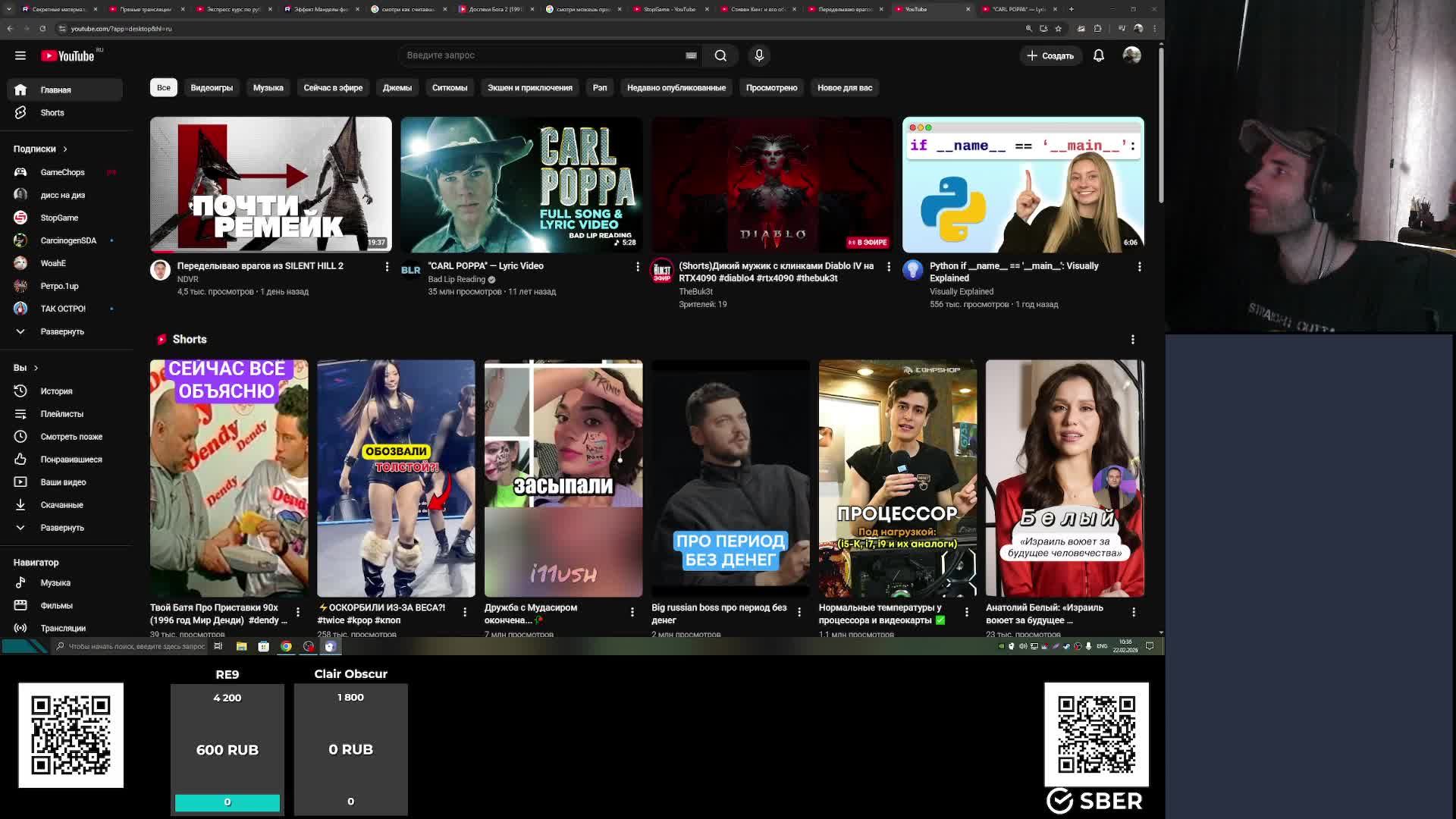Open the Подписки section chevron
Screen dimensions: 1456x819
point(65,149)
